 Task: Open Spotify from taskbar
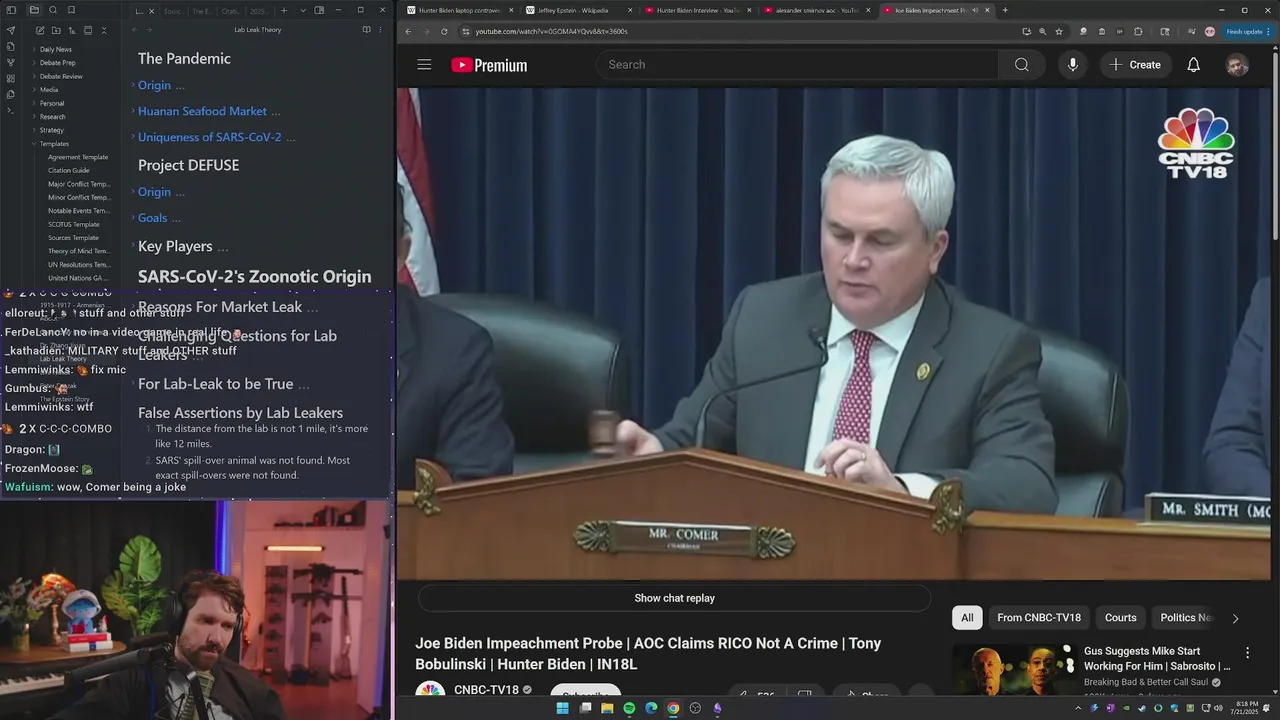[x=629, y=708]
